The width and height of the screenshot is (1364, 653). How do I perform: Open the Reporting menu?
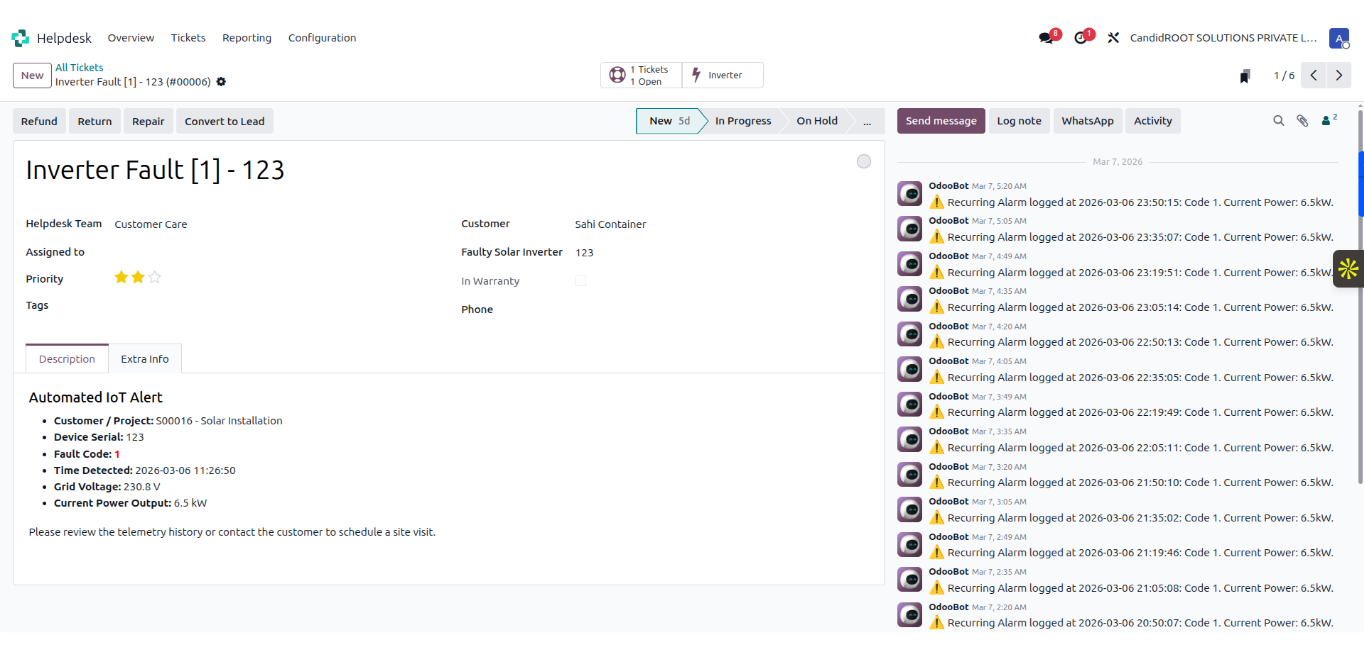tap(247, 38)
